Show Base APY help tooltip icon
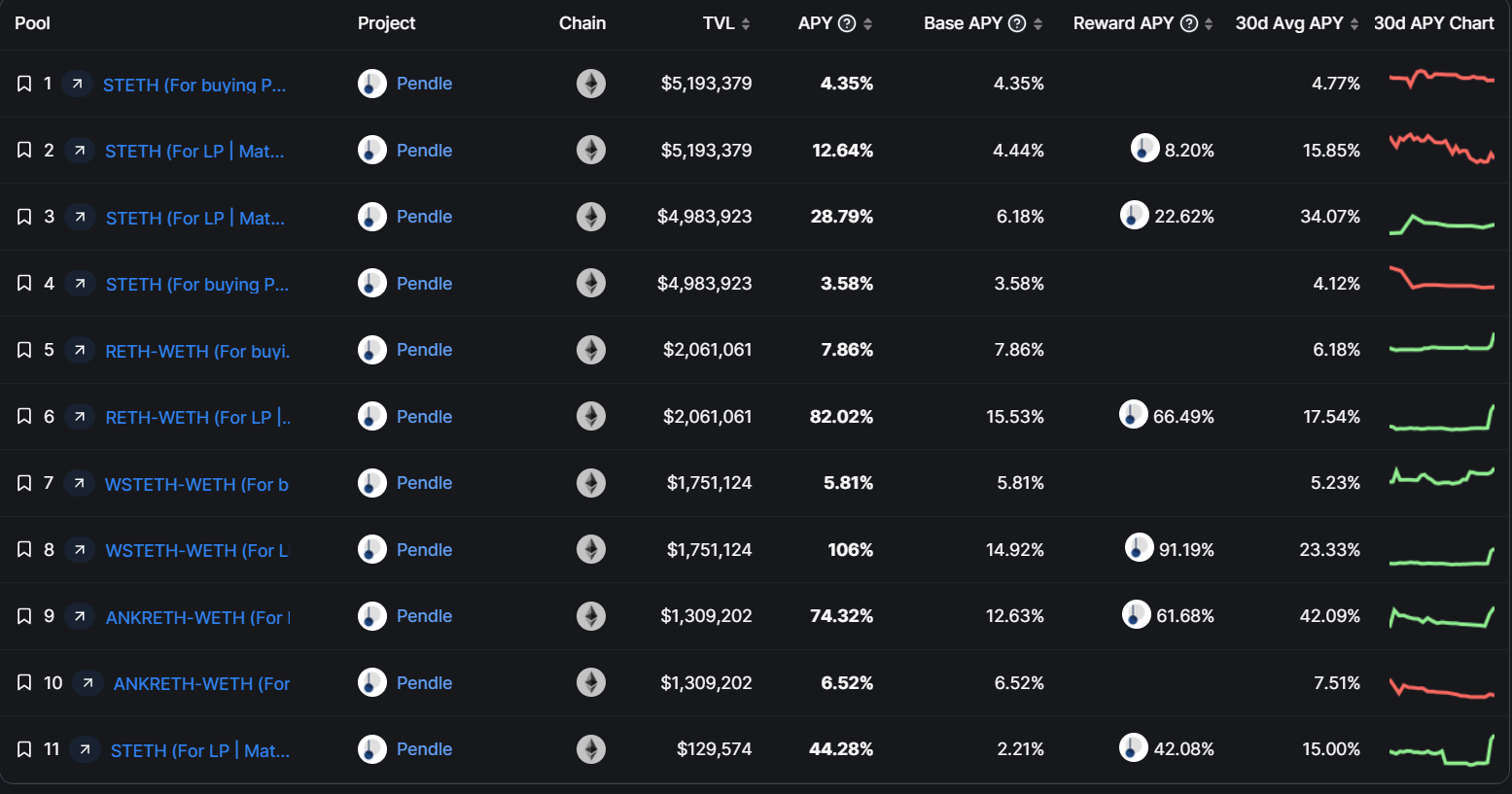1512x794 pixels. (1017, 23)
